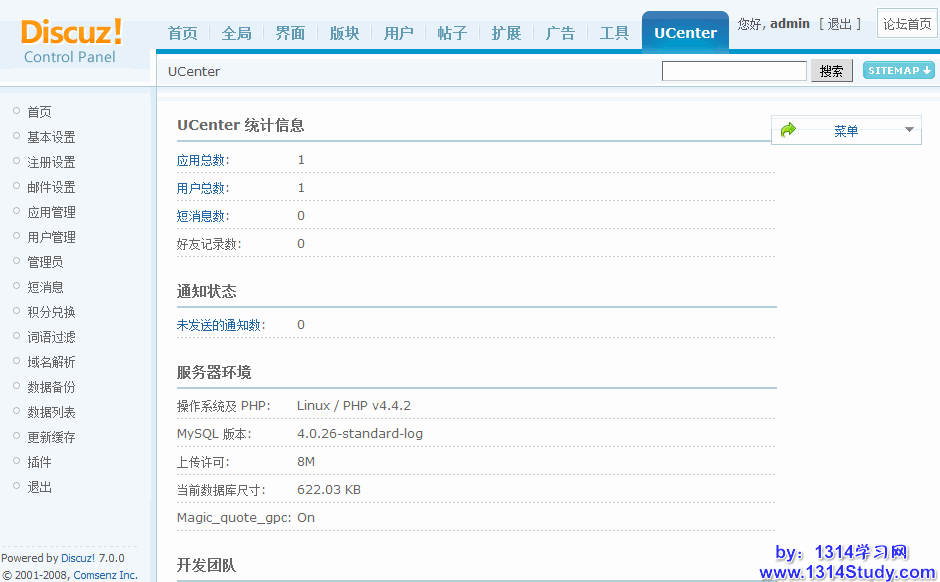
Task: Click the 未发送的通知数 link
Action: tap(220, 325)
